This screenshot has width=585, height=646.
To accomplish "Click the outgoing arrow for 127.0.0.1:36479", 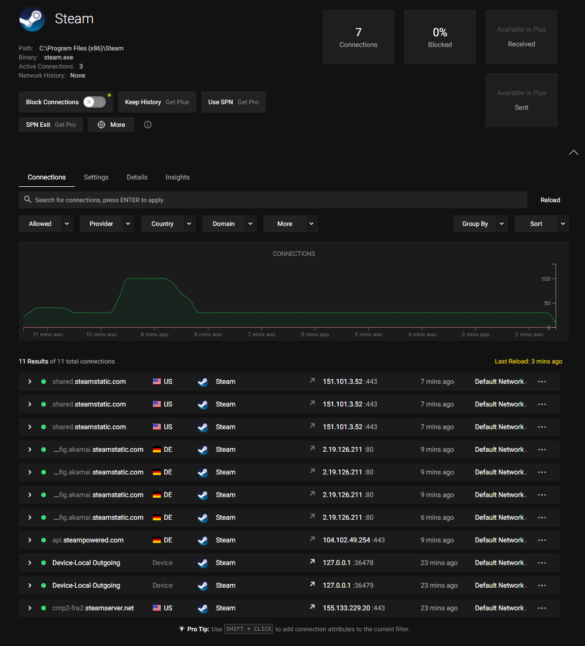I will pos(312,584).
